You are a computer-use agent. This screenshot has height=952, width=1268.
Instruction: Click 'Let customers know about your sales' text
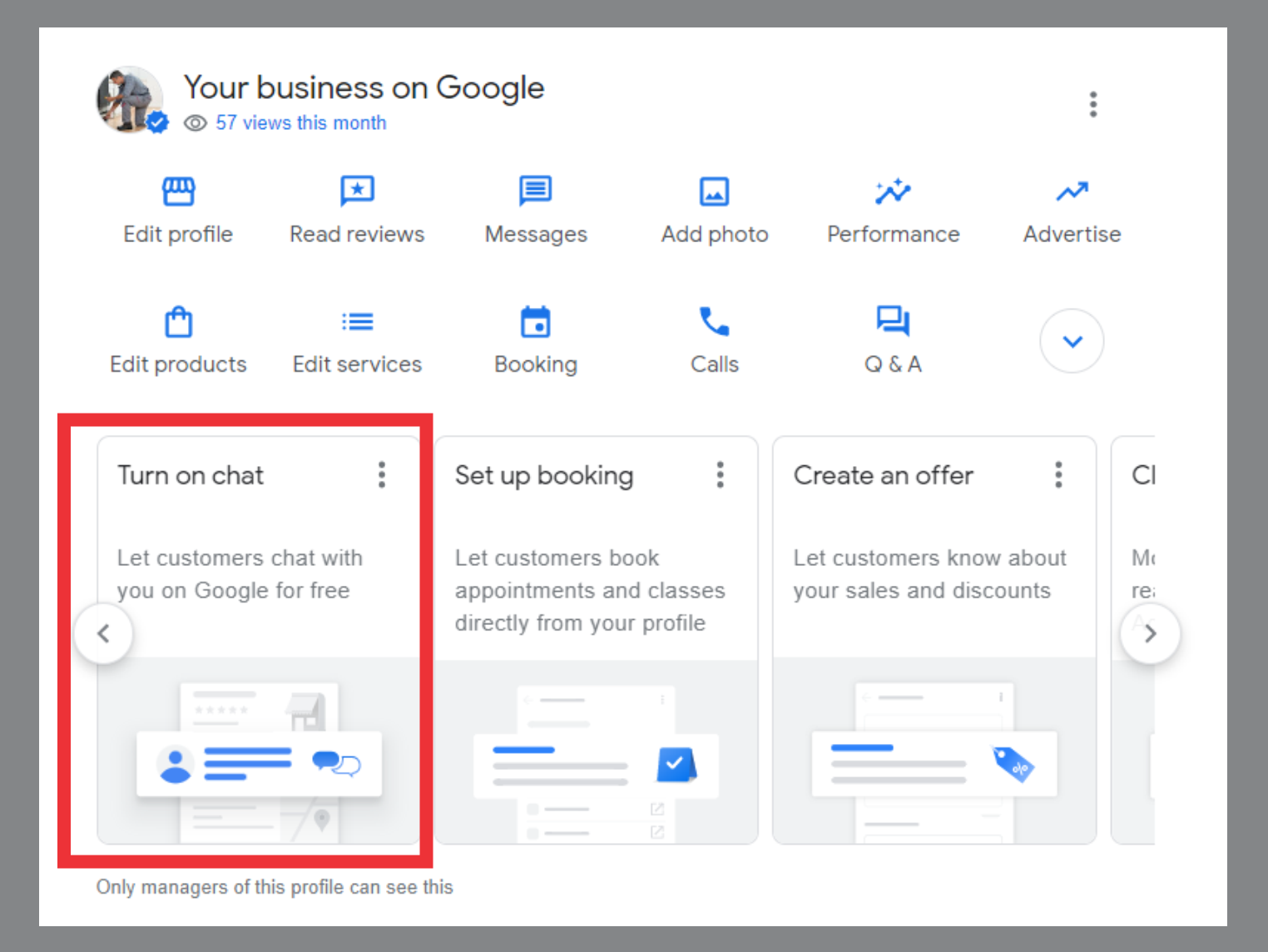[929, 574]
